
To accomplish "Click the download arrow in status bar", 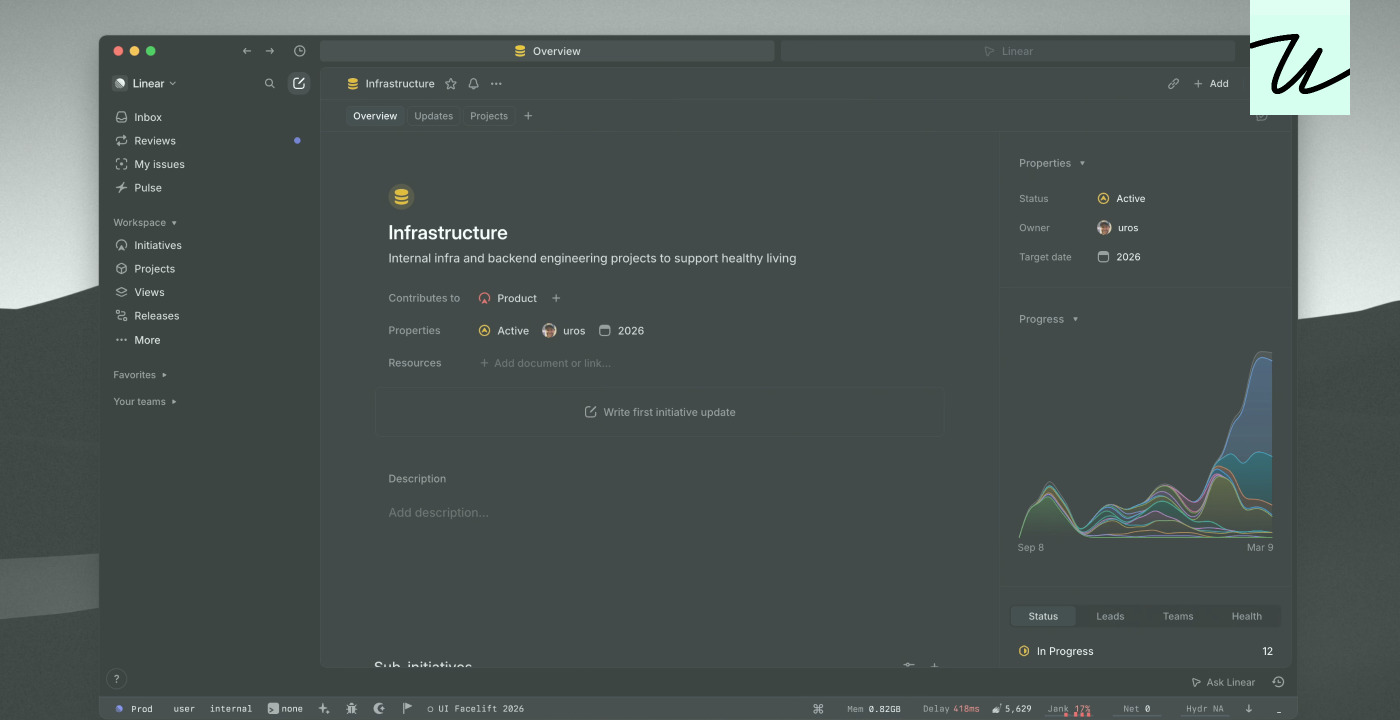I will point(1249,709).
